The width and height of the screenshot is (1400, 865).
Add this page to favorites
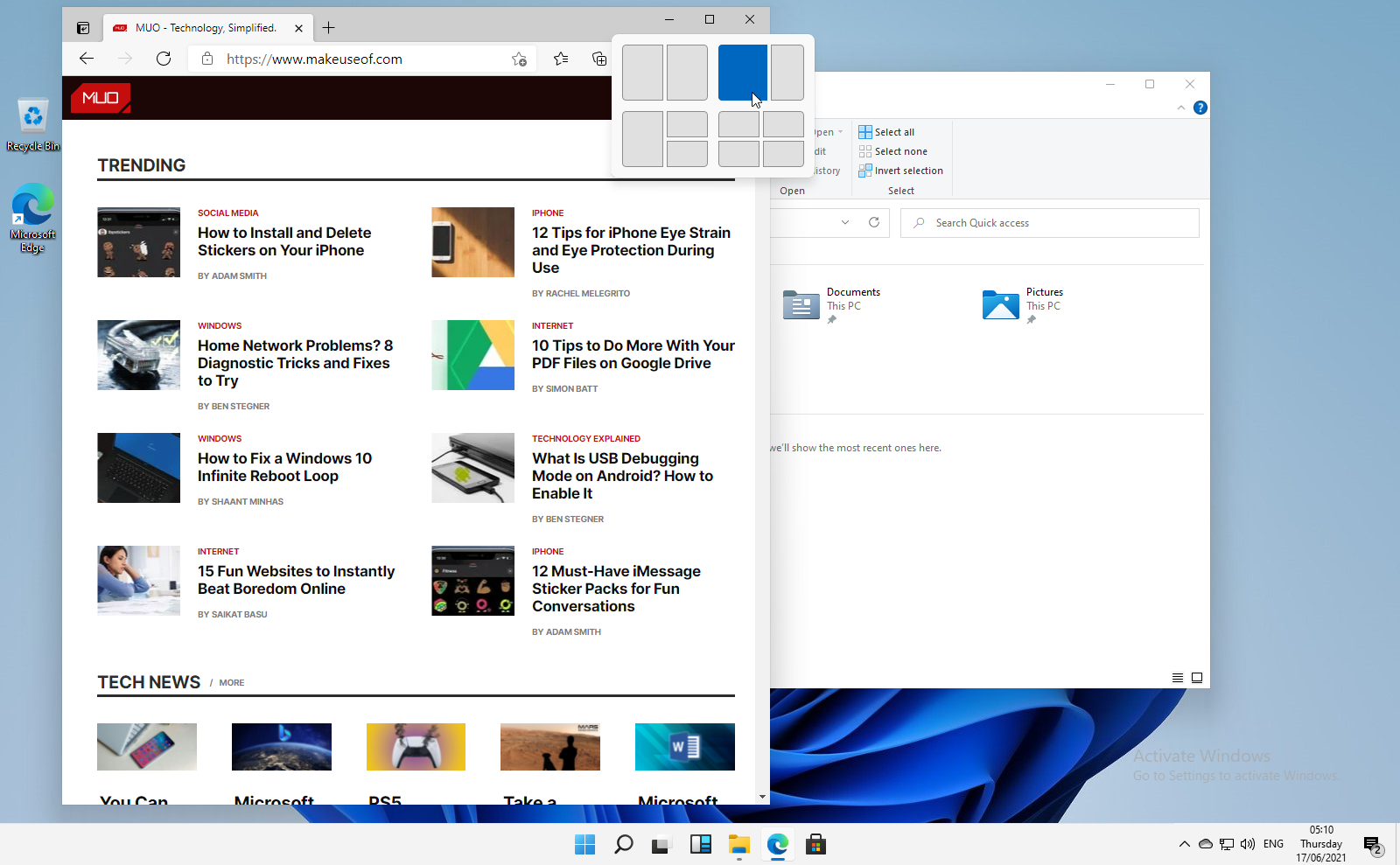click(x=519, y=59)
